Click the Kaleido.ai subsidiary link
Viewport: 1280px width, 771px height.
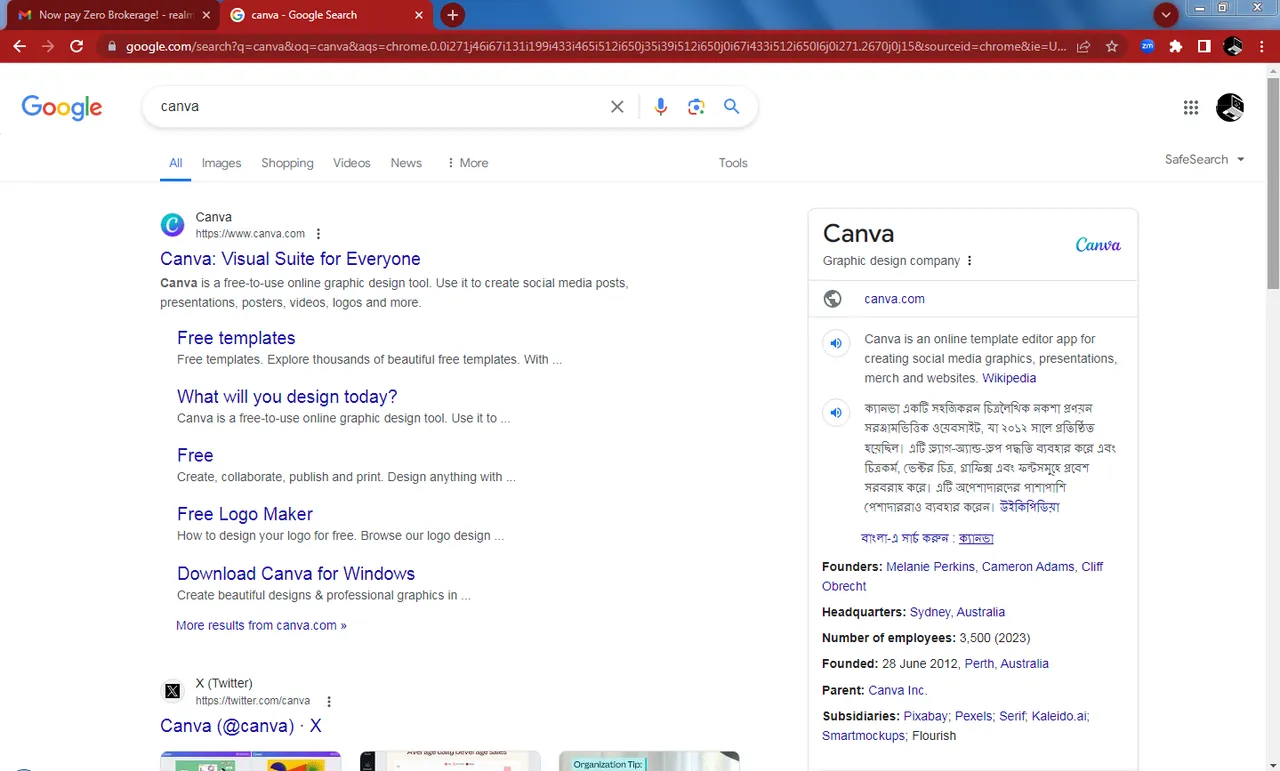coord(1059,716)
